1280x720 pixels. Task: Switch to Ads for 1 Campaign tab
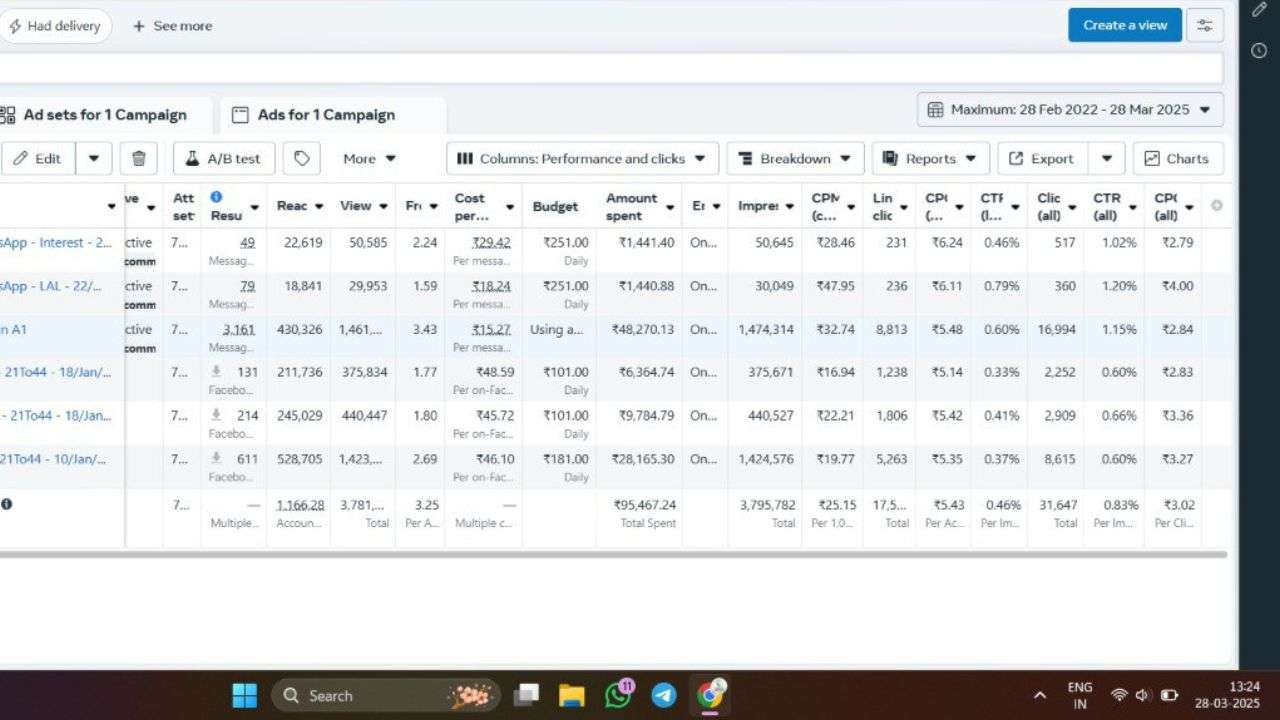(x=326, y=115)
